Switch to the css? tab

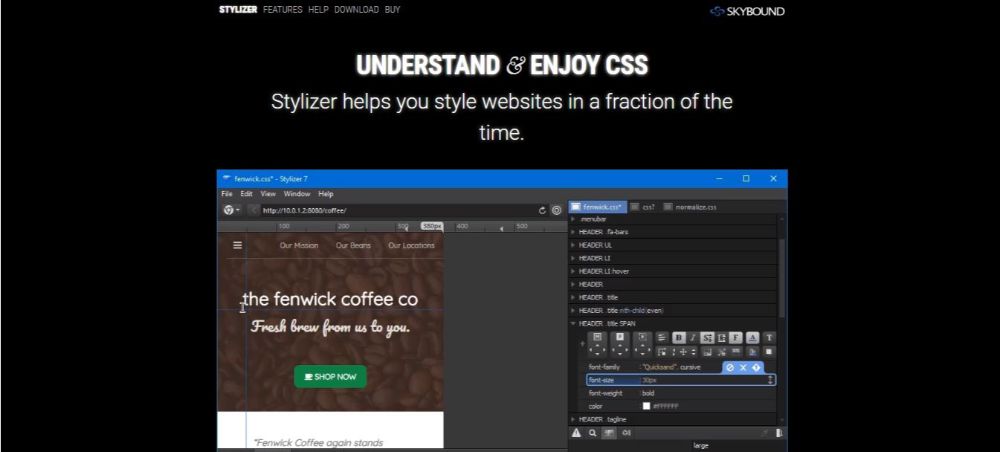point(643,207)
